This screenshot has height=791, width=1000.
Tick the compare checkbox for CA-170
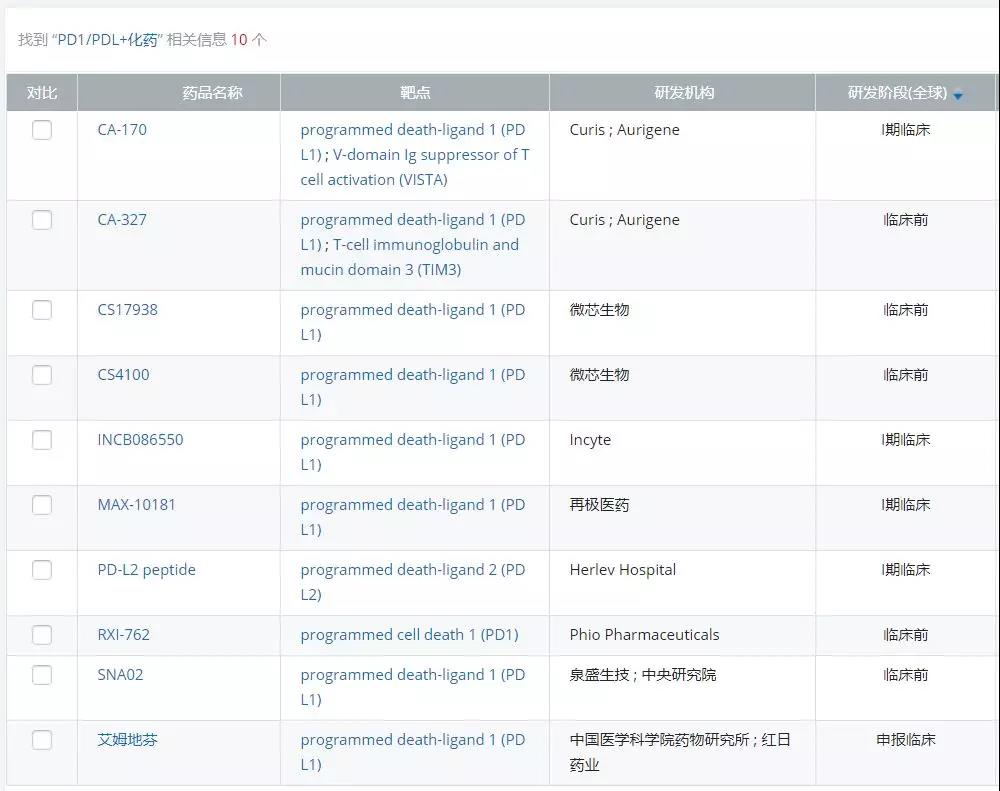42,129
